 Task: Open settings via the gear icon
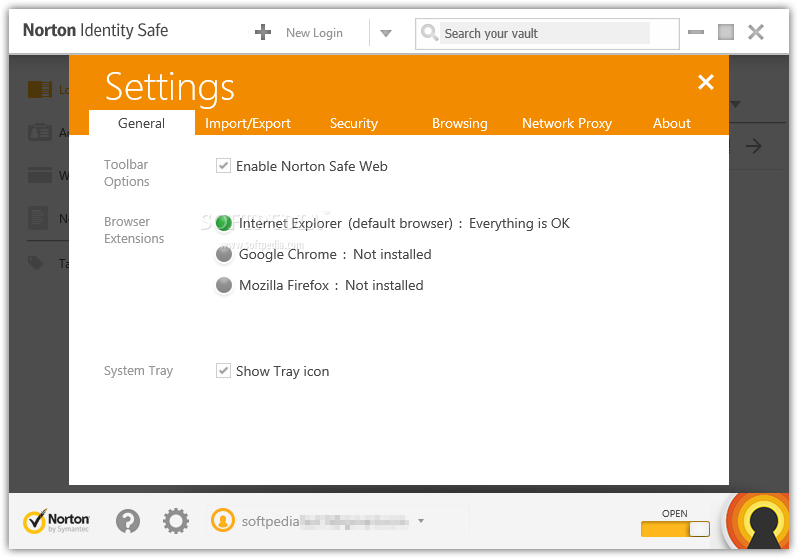tap(176, 521)
